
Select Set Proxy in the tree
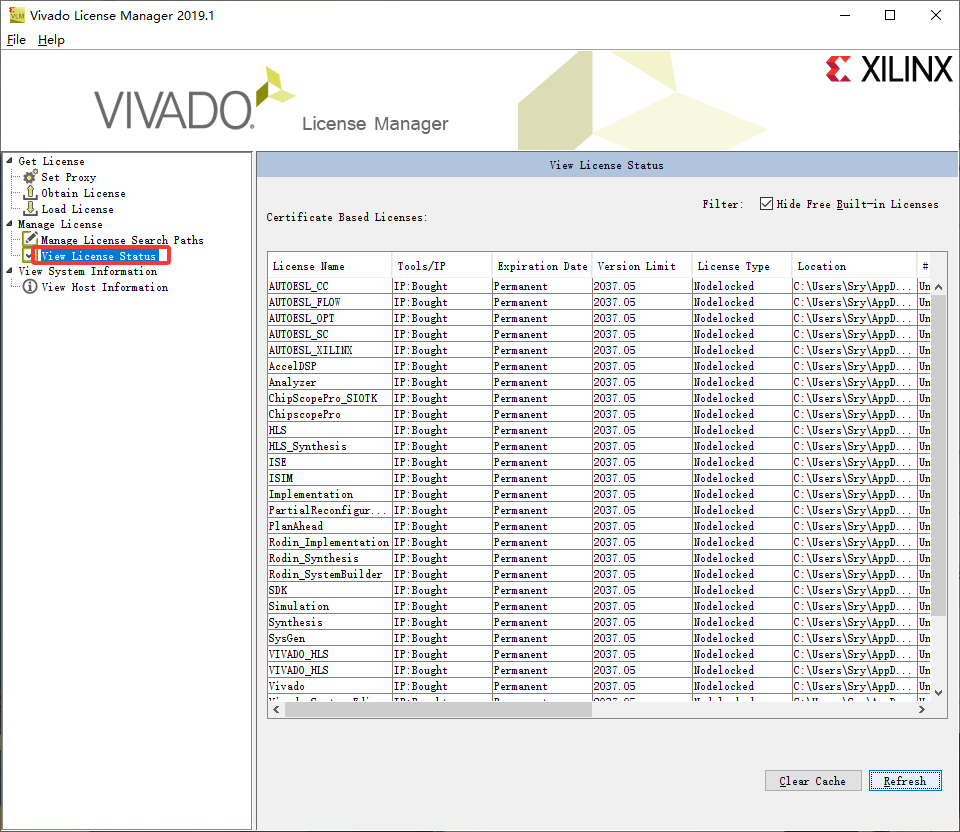coord(69,177)
